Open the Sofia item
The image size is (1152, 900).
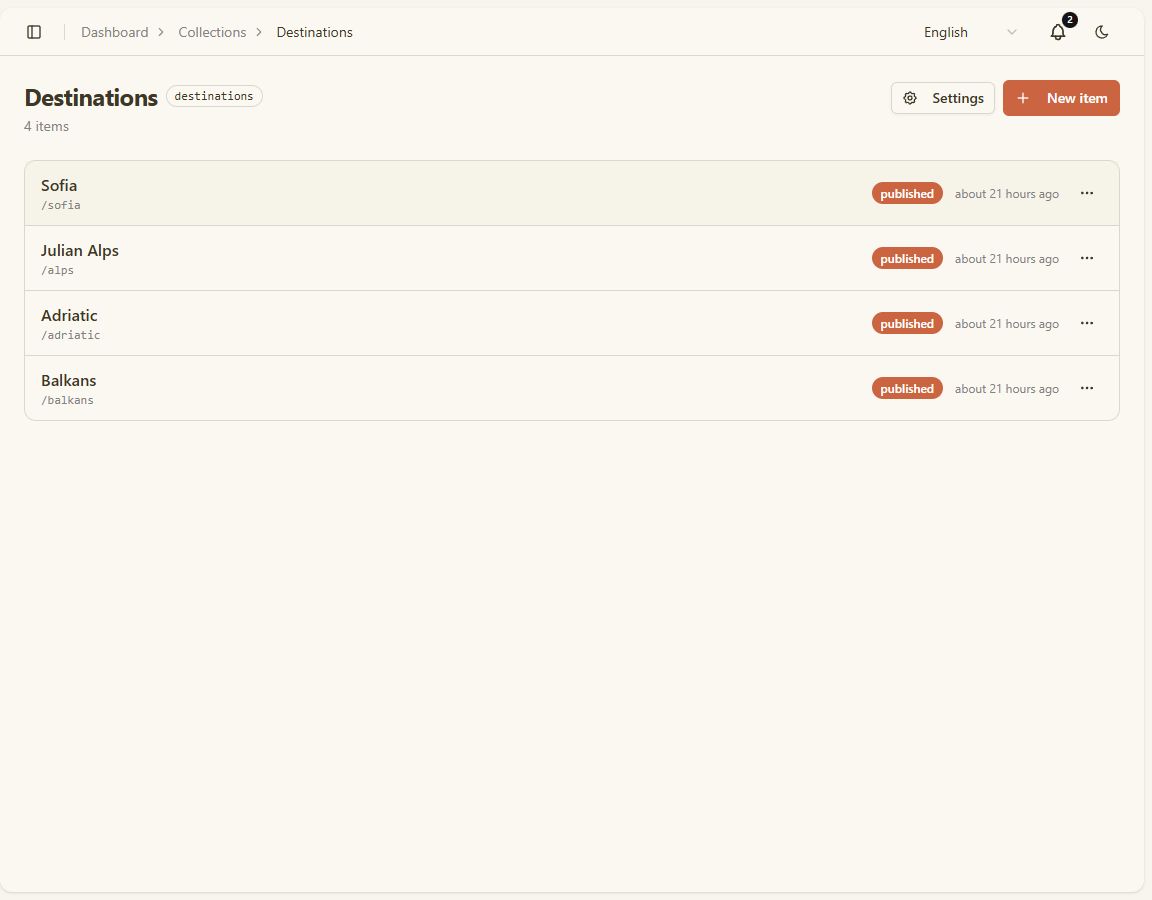click(x=572, y=193)
